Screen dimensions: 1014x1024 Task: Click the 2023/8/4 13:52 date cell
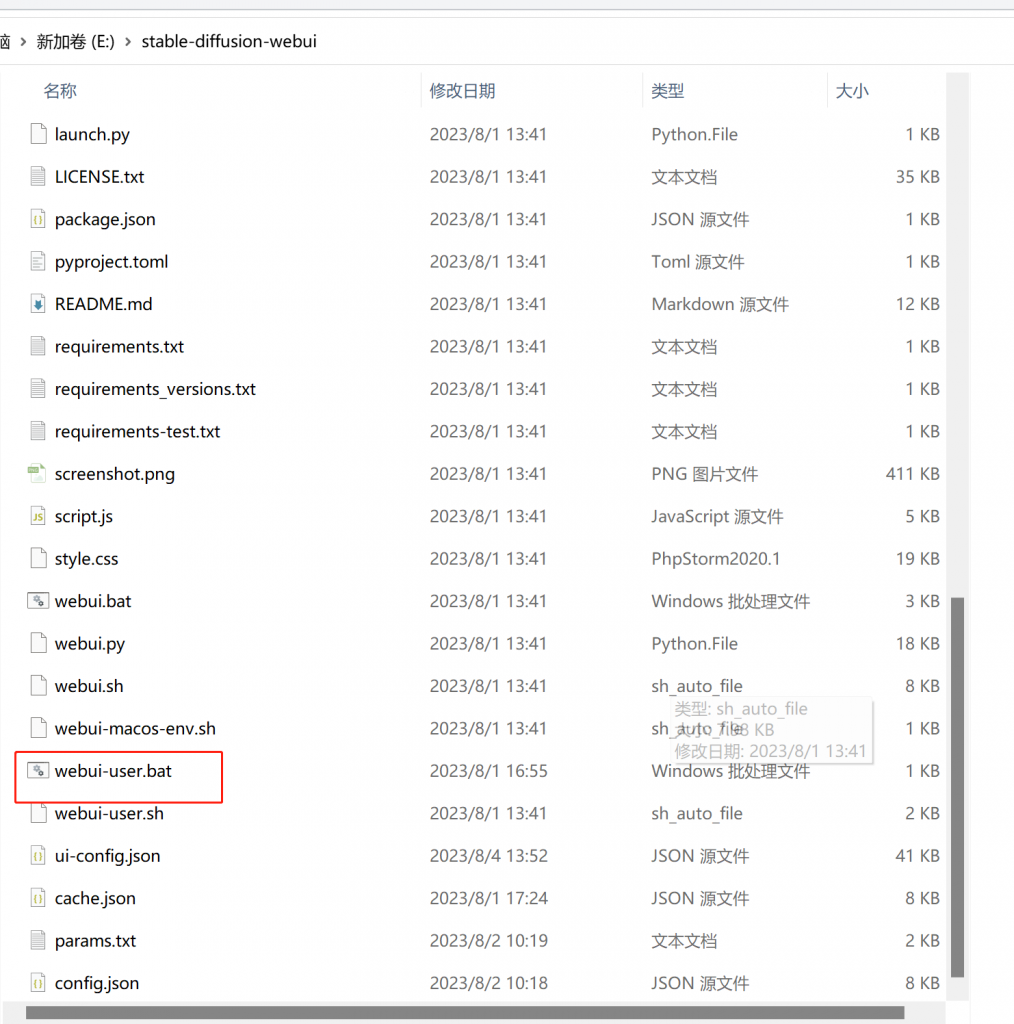tap(488, 856)
